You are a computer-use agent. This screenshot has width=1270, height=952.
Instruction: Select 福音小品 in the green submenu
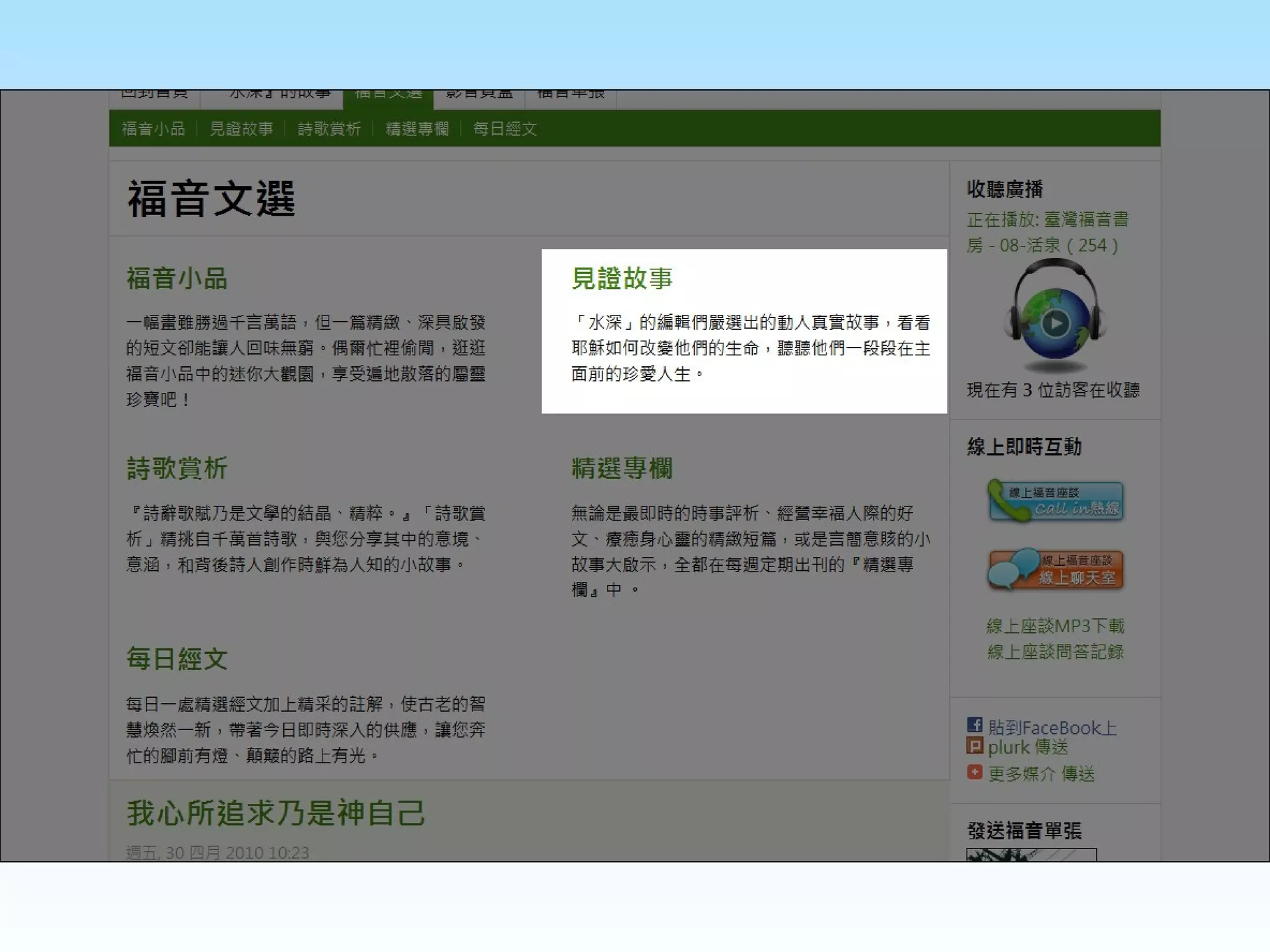click(x=153, y=129)
